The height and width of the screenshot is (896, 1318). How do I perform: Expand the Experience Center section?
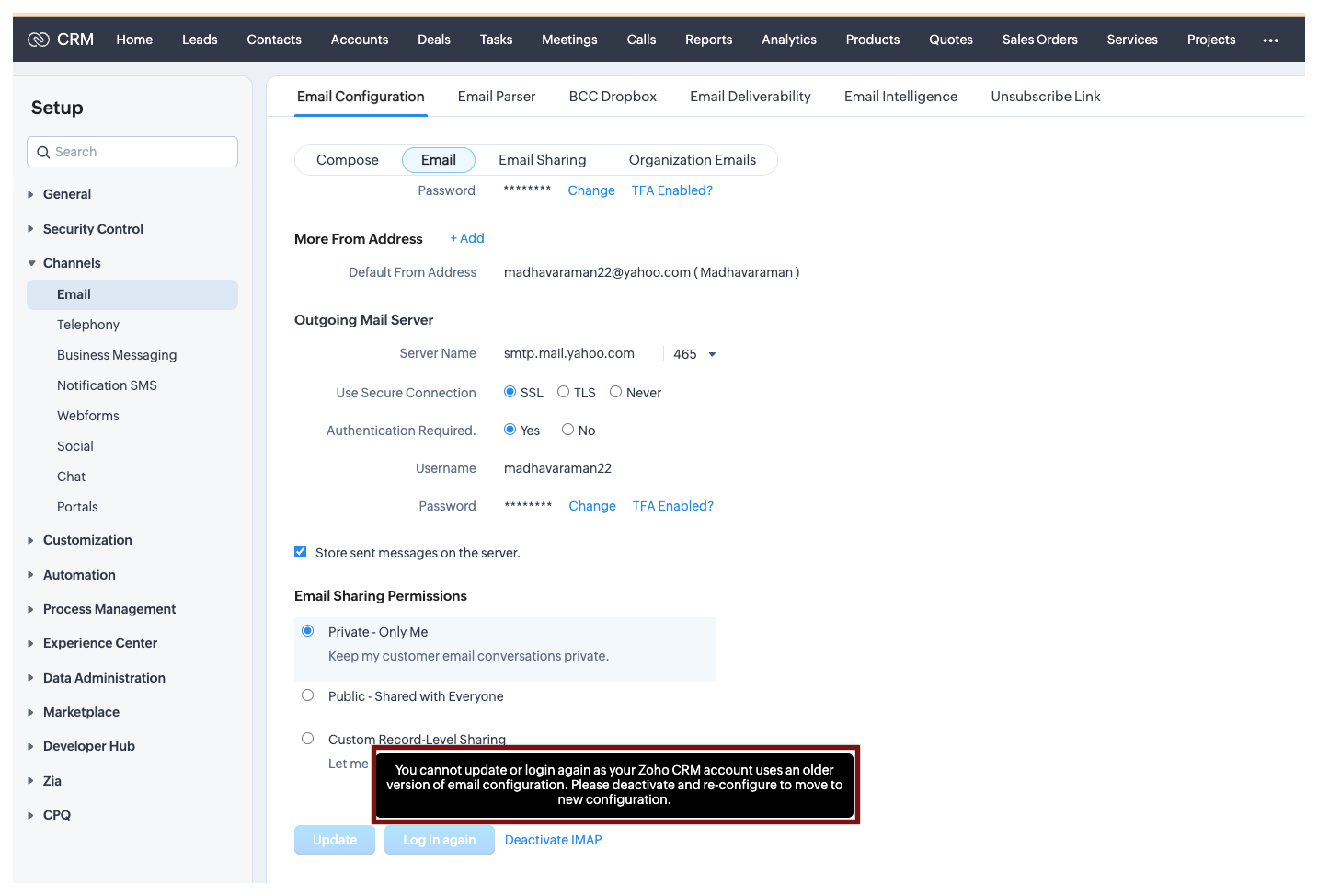click(31, 644)
